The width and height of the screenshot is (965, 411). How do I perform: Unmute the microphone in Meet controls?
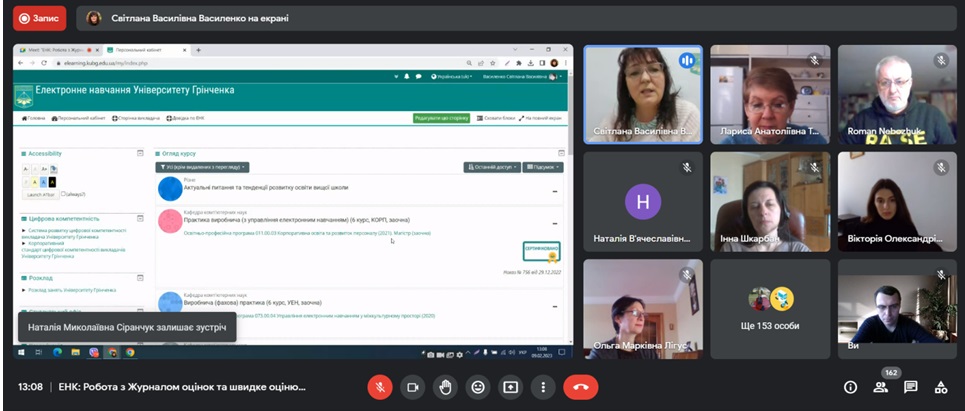[x=379, y=387]
